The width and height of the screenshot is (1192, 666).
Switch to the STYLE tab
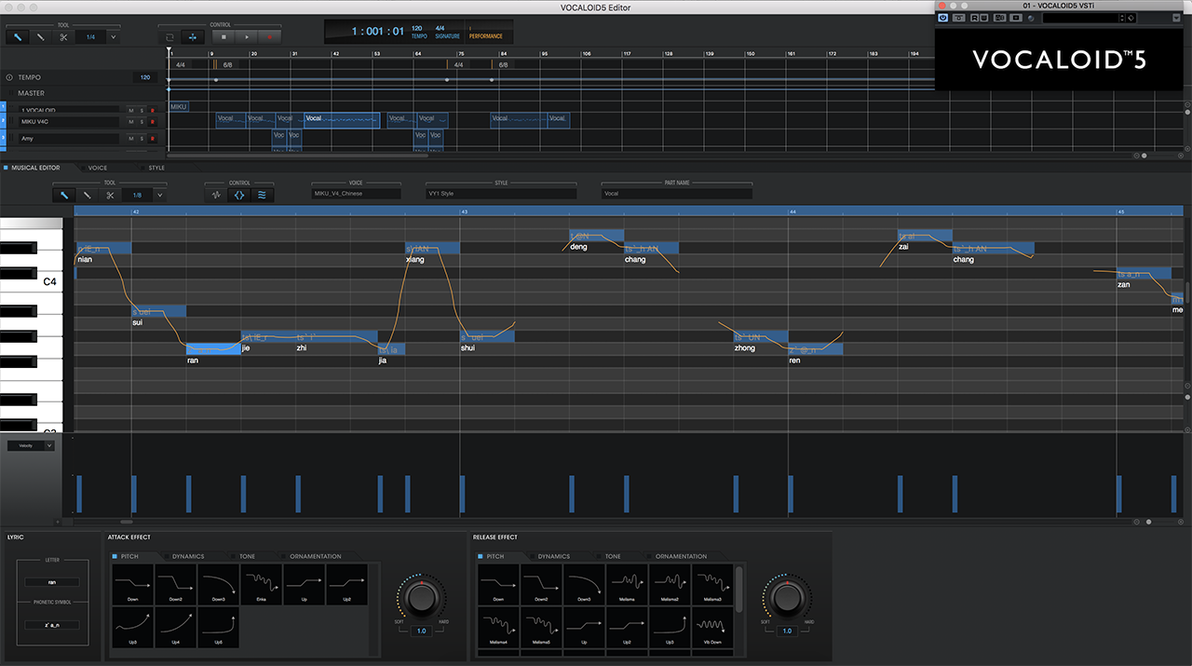[156, 167]
